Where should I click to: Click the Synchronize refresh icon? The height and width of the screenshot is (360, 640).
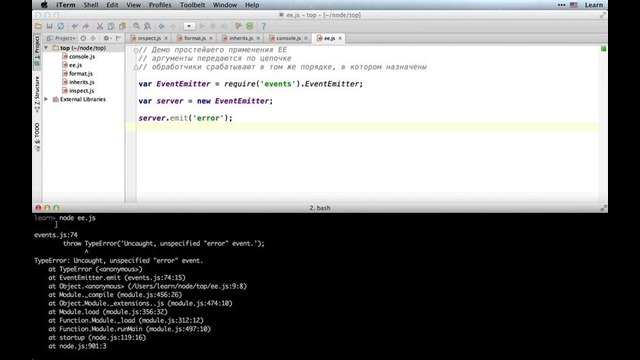click(x=60, y=26)
